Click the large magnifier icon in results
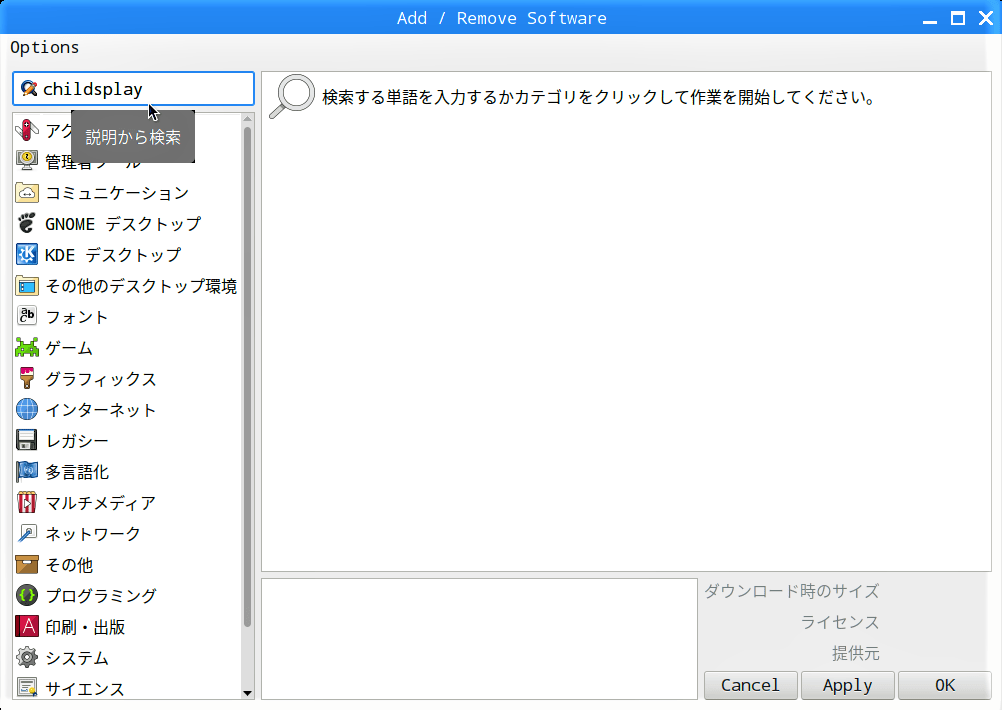Image resolution: width=1002 pixels, height=710 pixels. point(292,96)
